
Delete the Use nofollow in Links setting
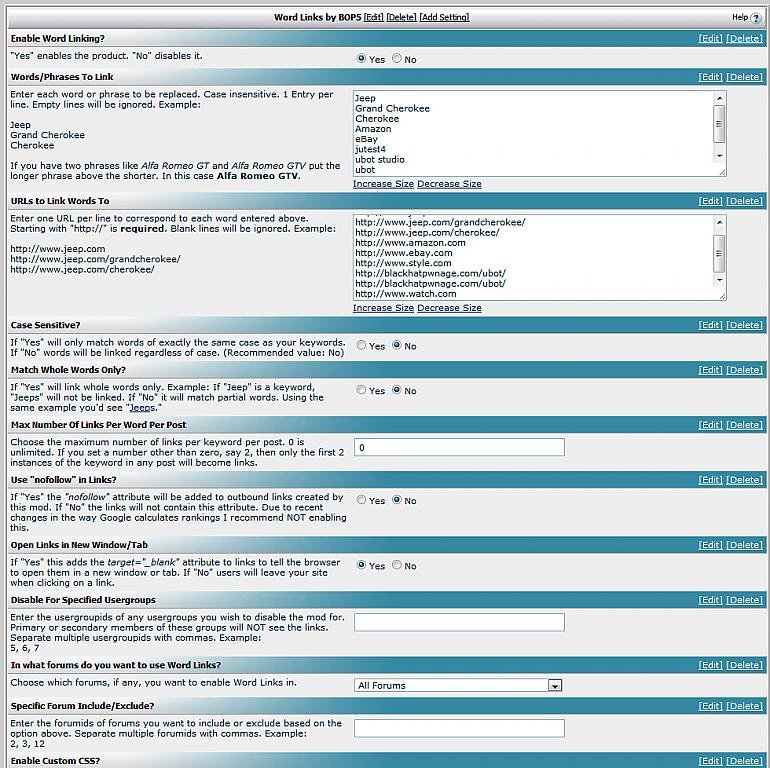(x=744, y=480)
